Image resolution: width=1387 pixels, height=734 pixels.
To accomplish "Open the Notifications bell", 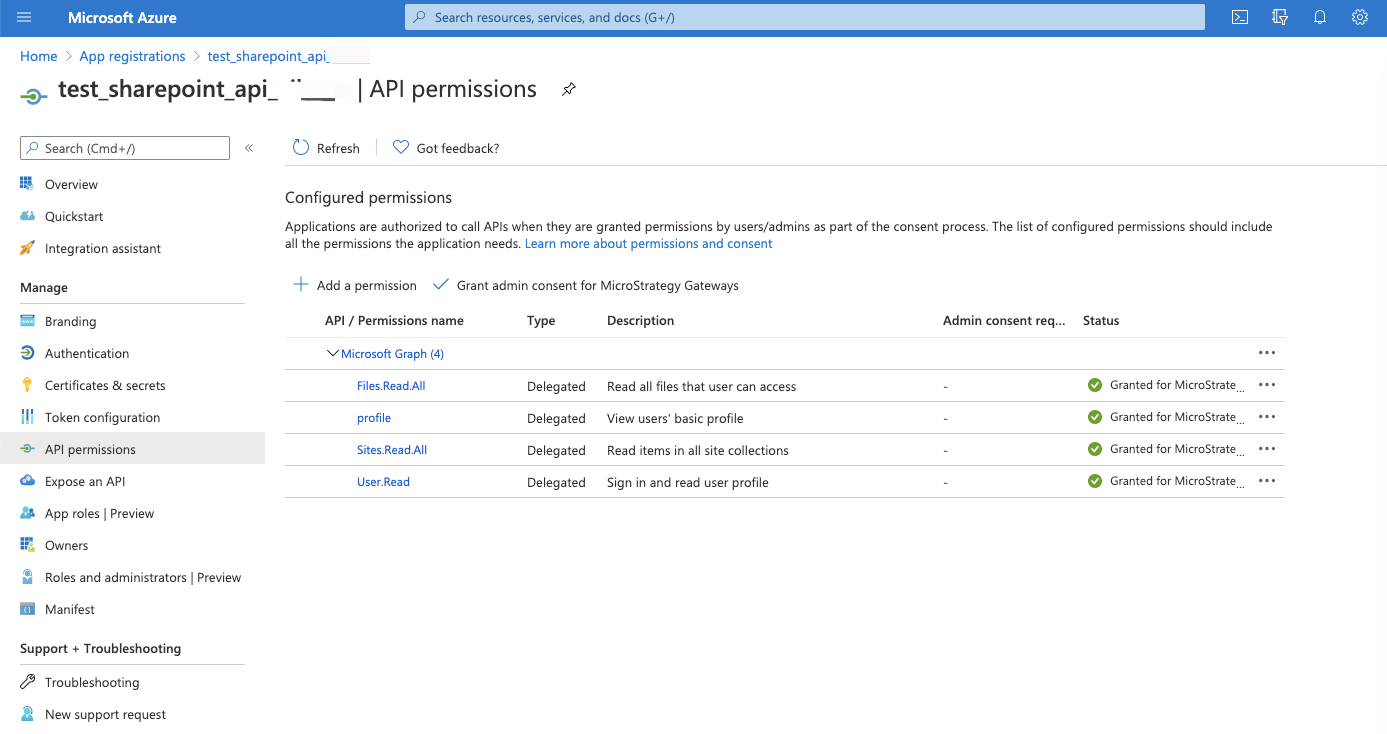I will coord(1319,17).
